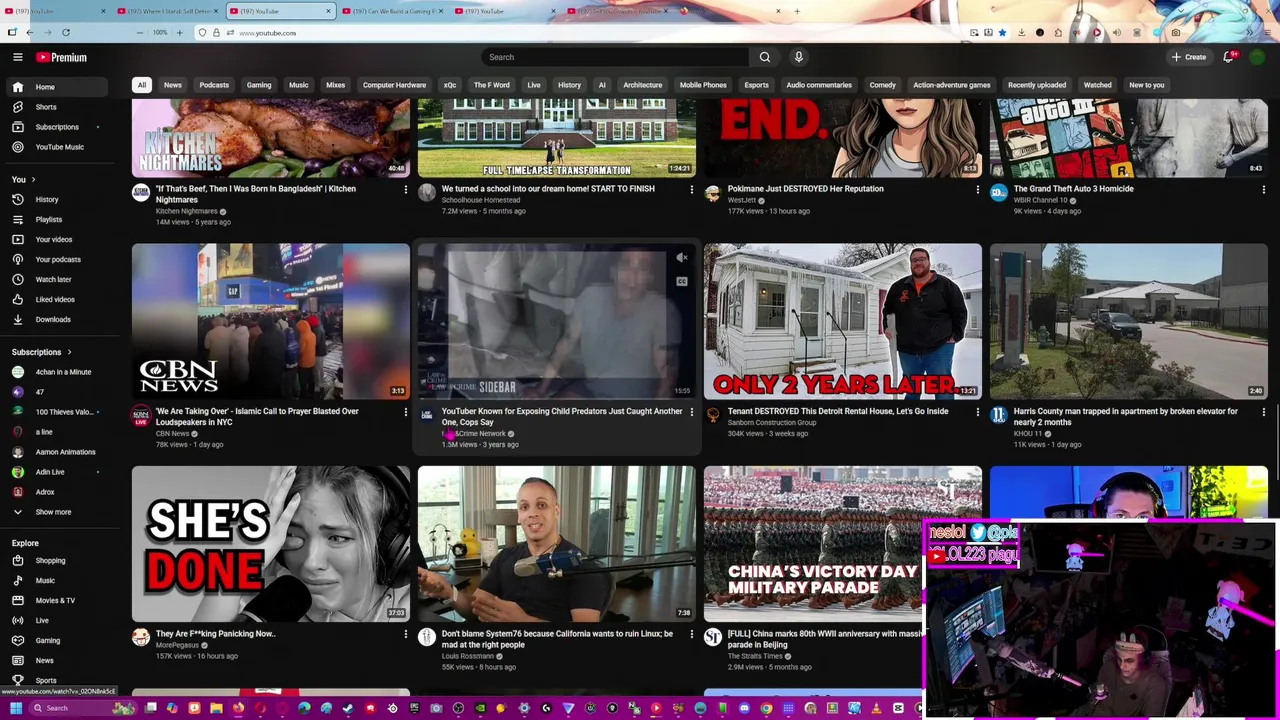Open Gaming under Explore
This screenshot has height=720, width=1280.
(x=56, y=640)
